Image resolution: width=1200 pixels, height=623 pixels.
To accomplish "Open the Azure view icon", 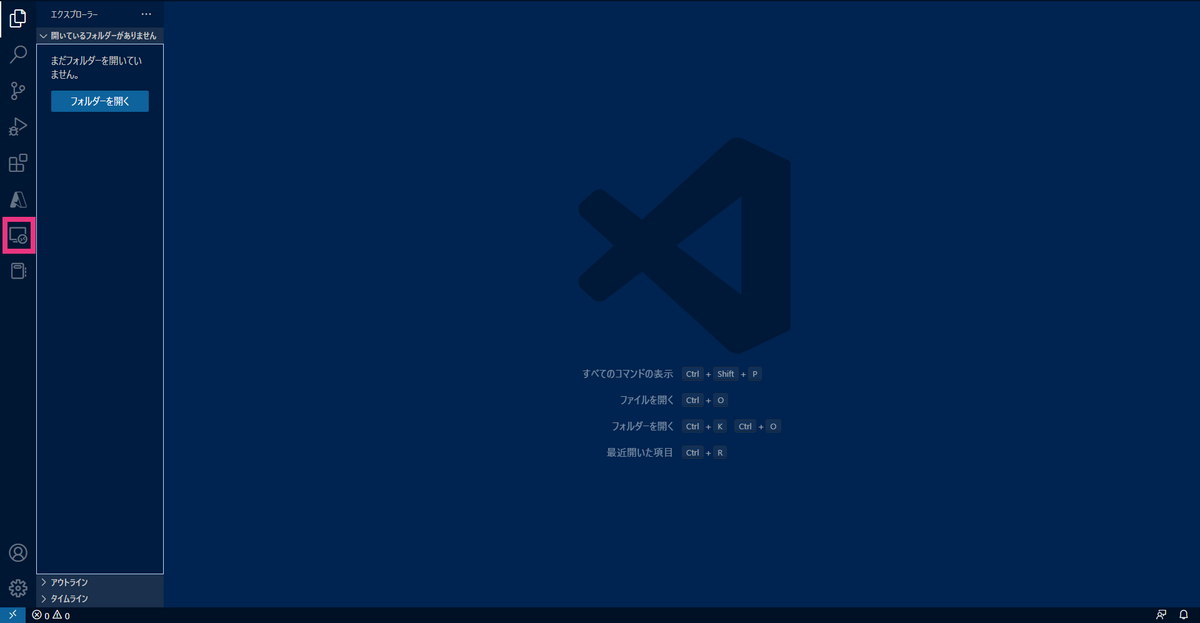I will coord(18,199).
